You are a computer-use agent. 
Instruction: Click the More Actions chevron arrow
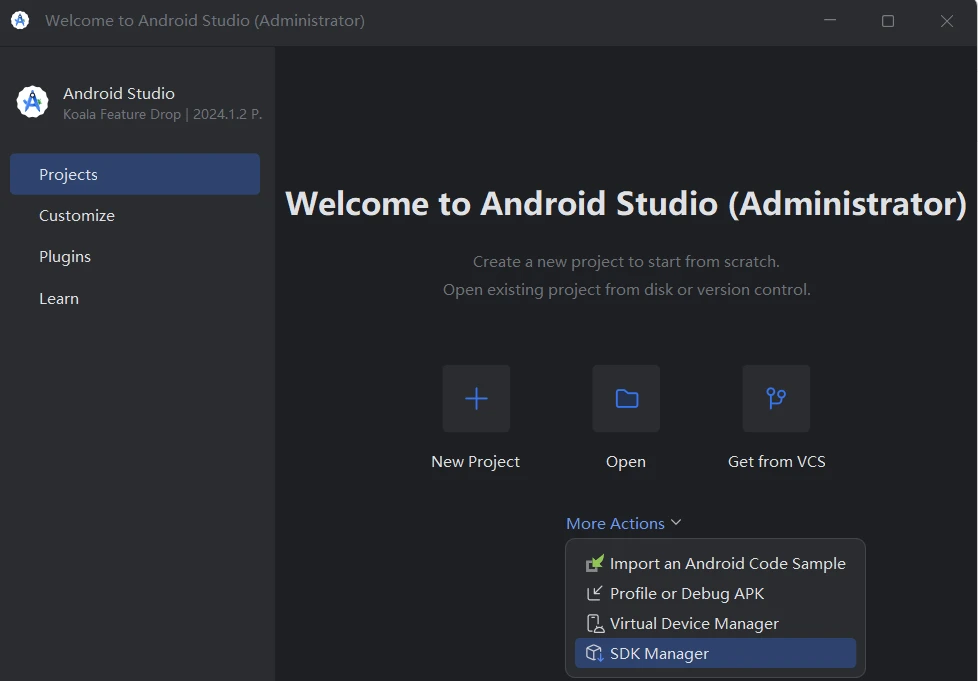[x=675, y=523]
